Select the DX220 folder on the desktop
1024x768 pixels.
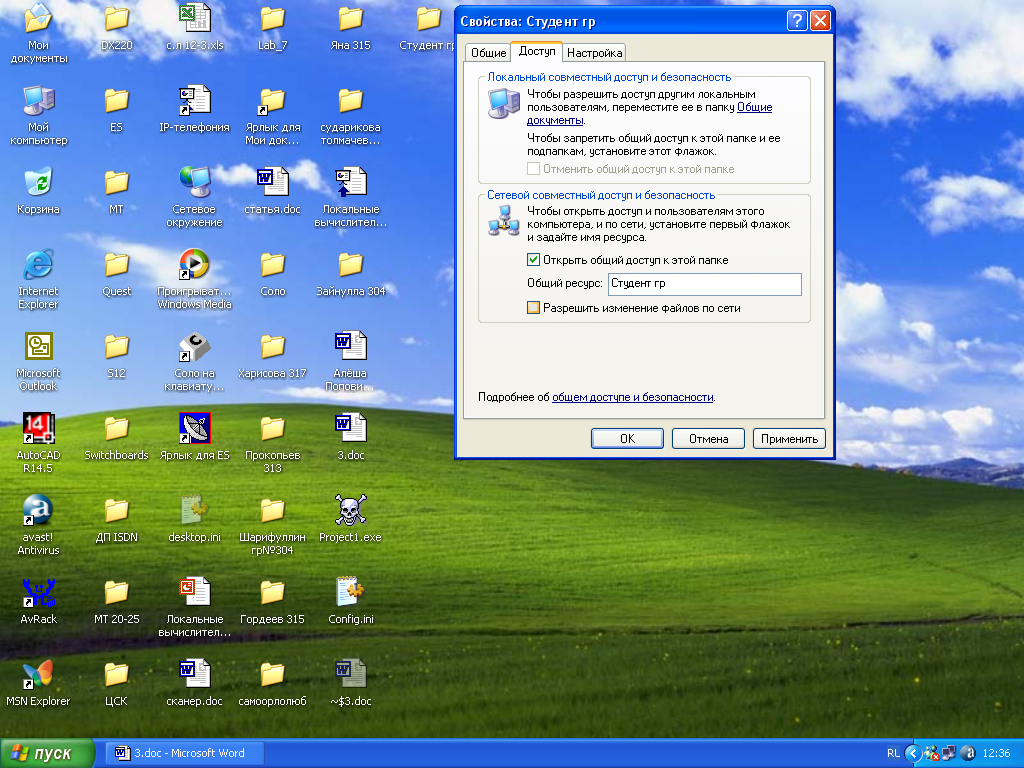(x=116, y=18)
